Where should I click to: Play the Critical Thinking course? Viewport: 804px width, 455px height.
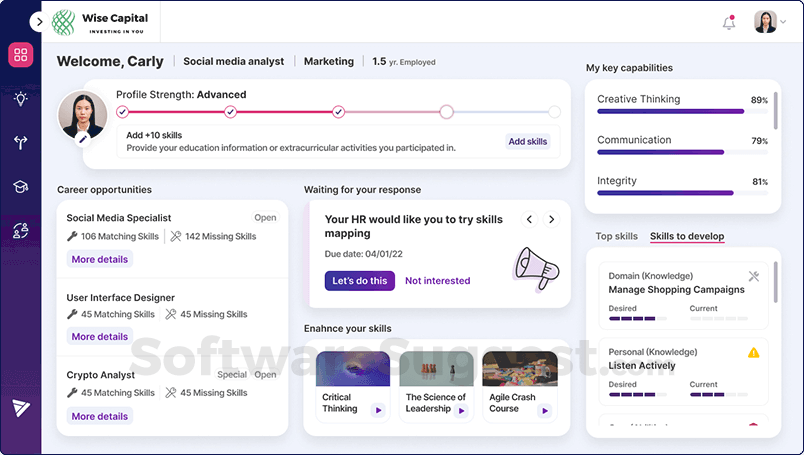(x=378, y=410)
